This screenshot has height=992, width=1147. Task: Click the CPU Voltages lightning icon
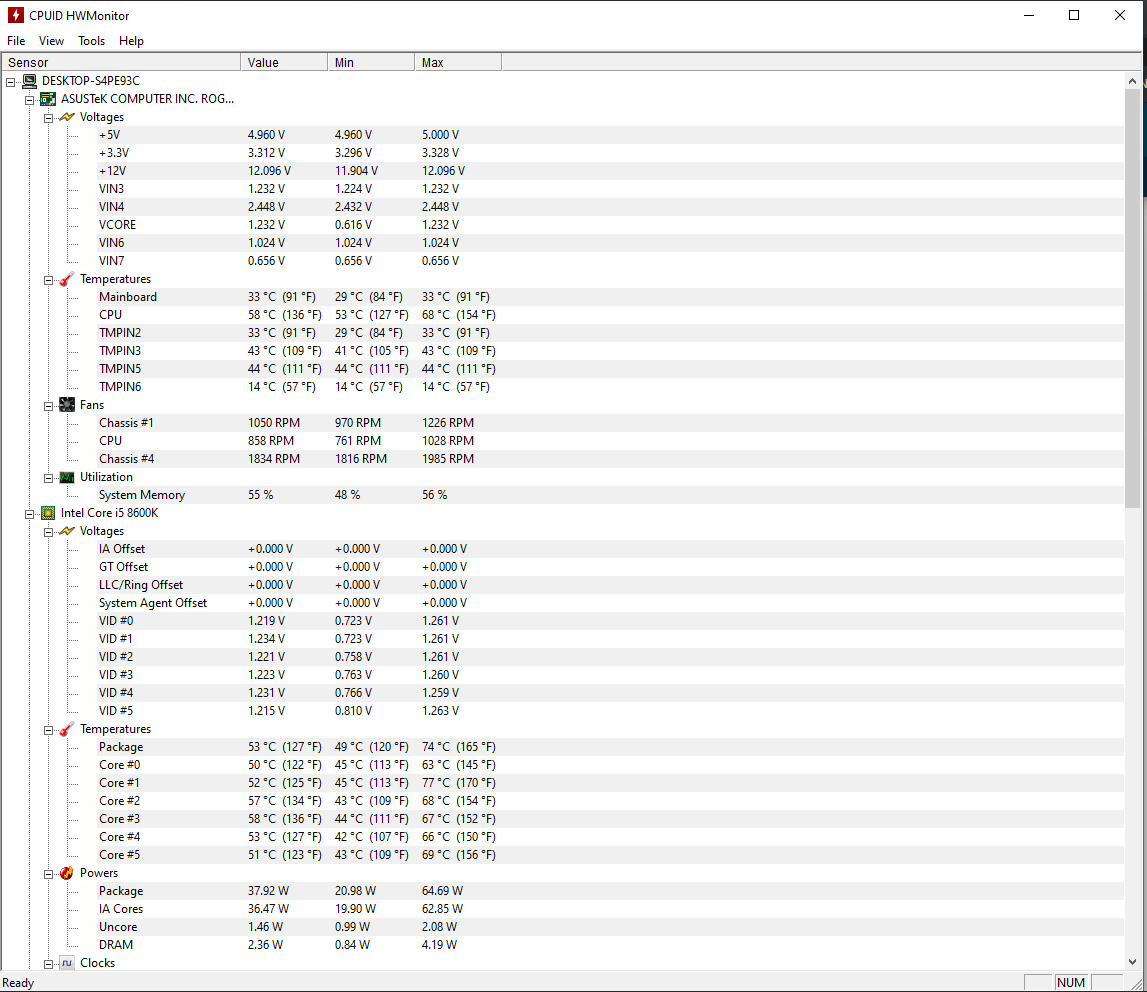tap(67, 531)
